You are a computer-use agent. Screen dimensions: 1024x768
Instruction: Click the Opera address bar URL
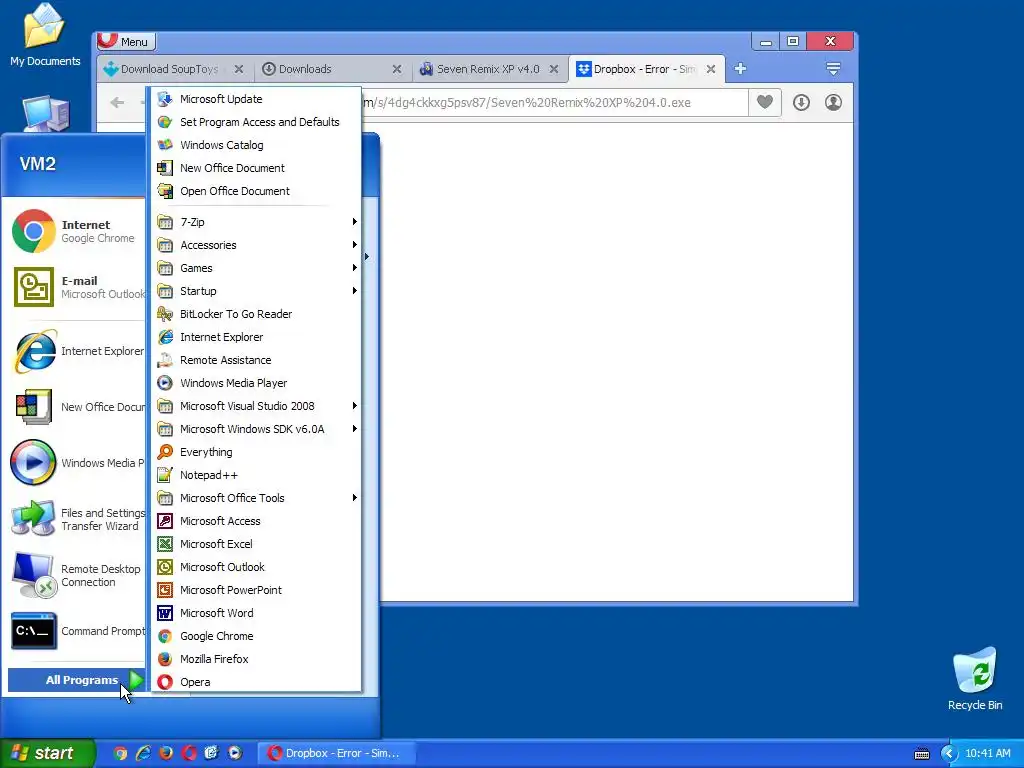555,103
